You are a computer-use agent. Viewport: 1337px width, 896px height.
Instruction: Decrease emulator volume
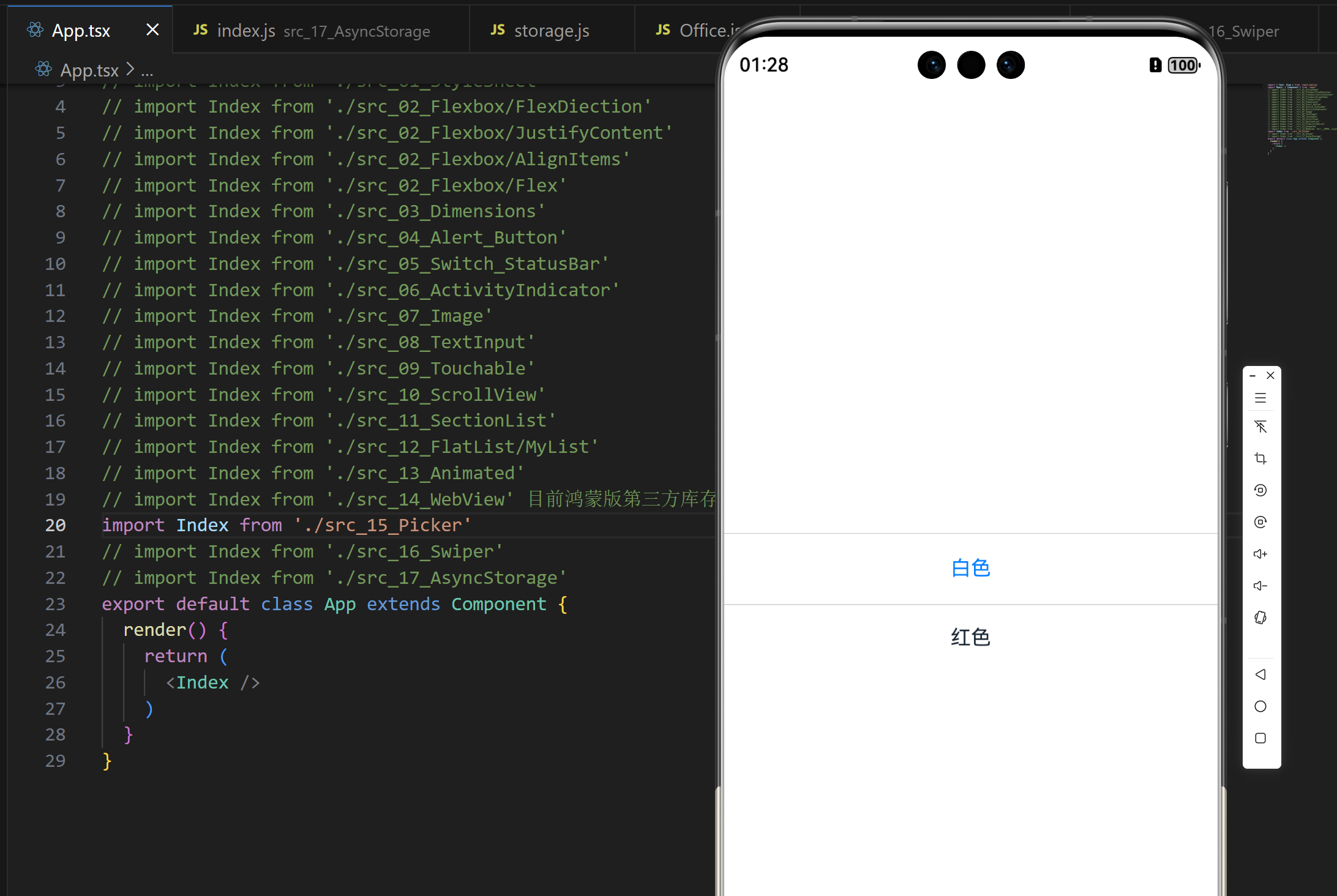[1260, 586]
